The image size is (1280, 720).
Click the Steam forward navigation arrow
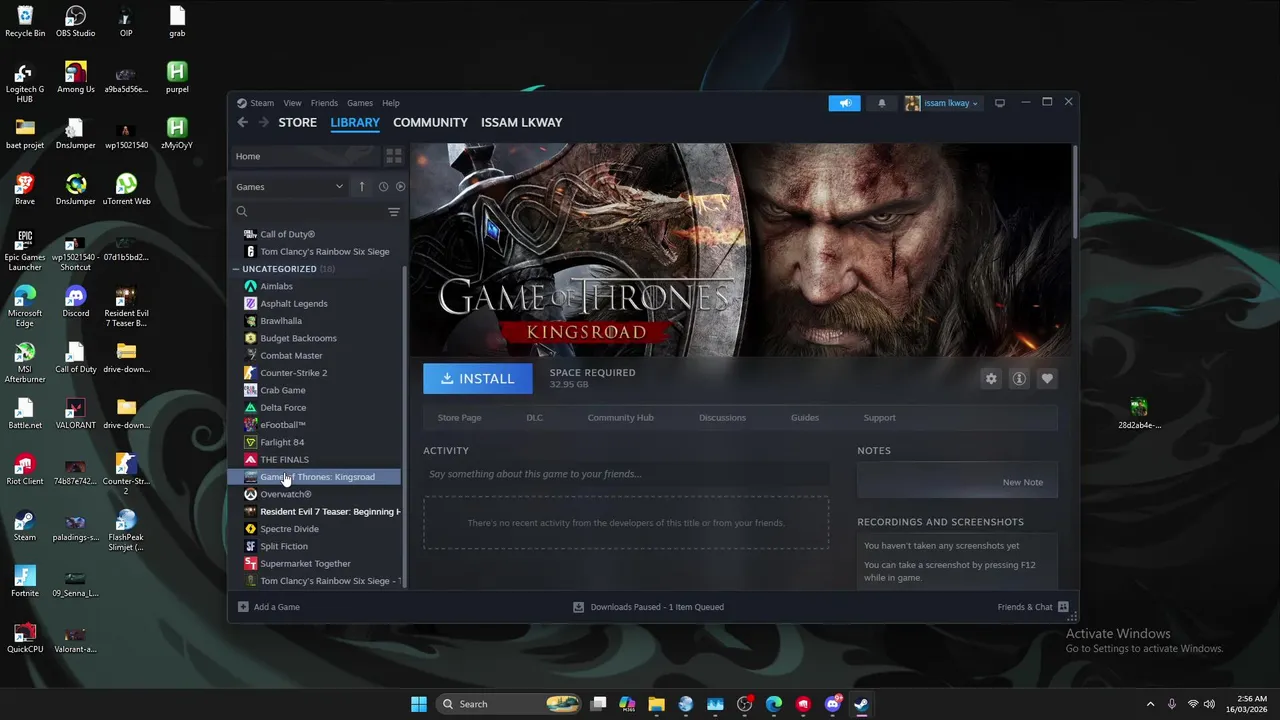click(x=264, y=122)
